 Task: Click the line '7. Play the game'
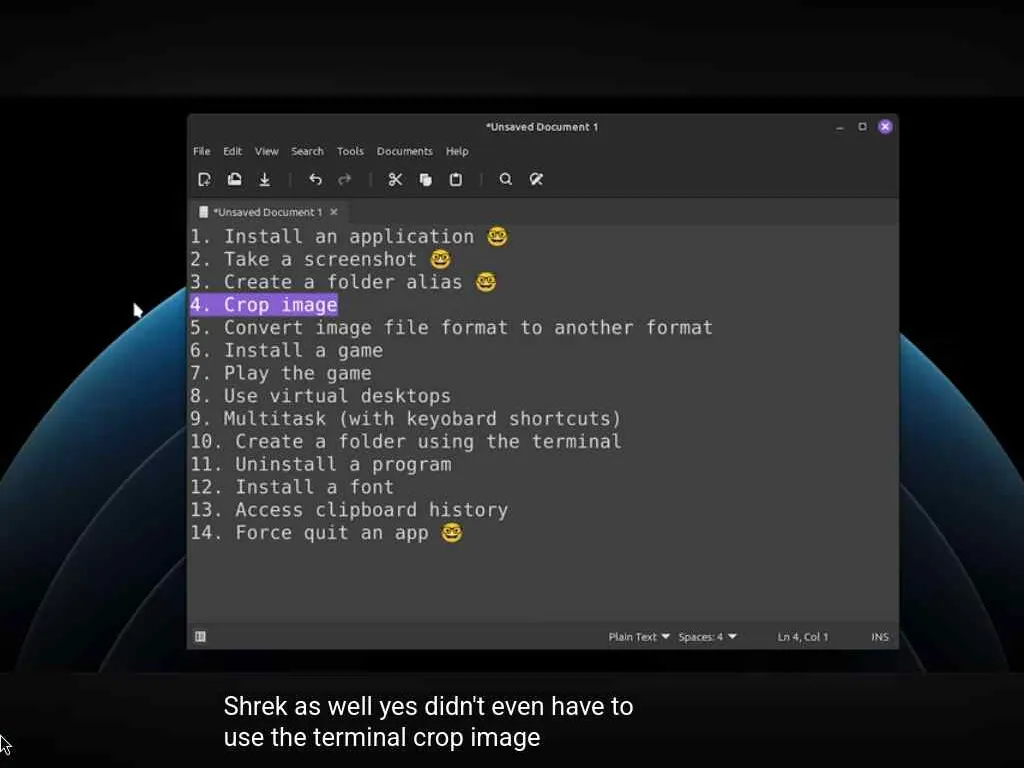281,373
